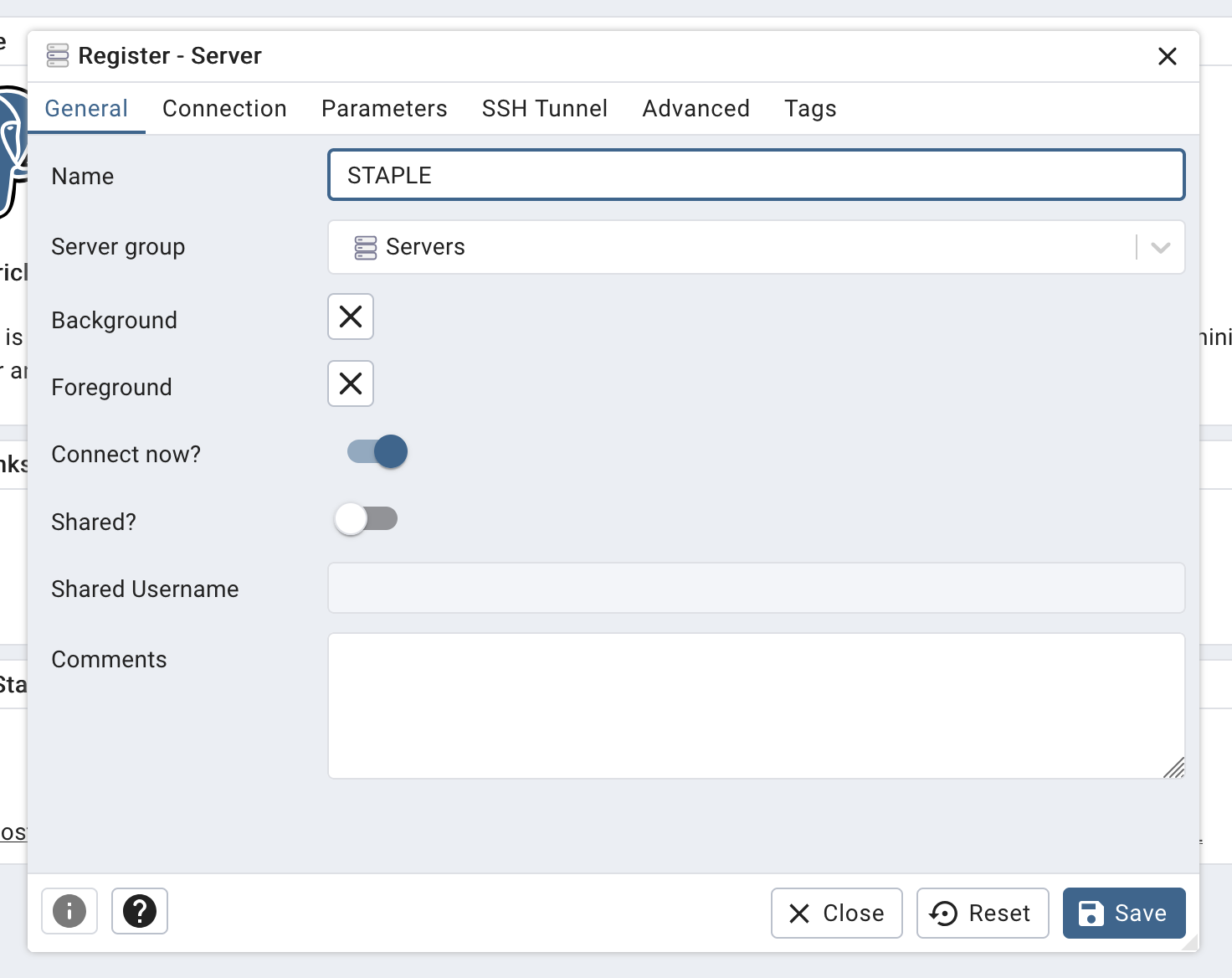Focus the Comments text area
This screenshot has height=978, width=1232.
[x=756, y=706]
